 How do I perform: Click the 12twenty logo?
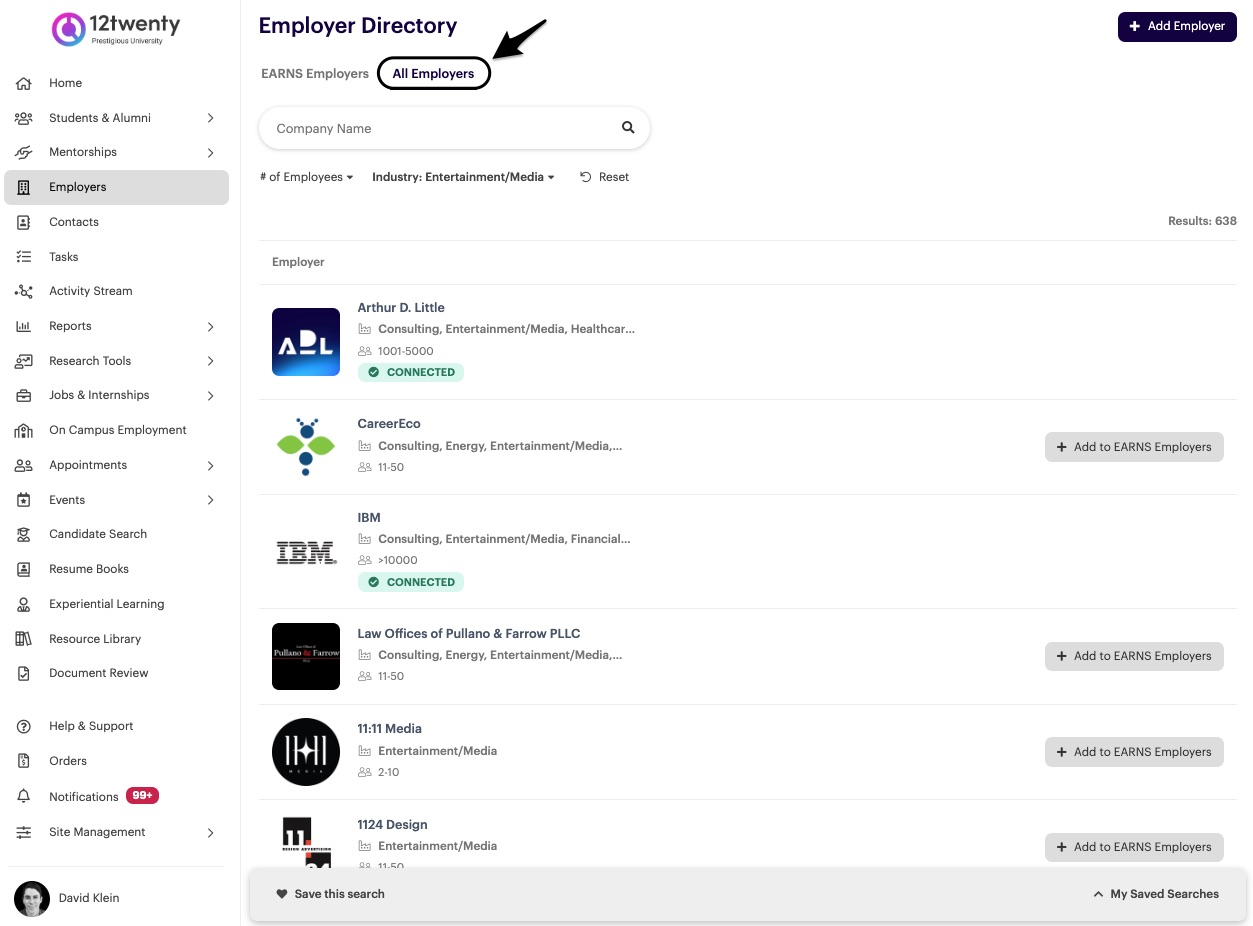tap(115, 28)
